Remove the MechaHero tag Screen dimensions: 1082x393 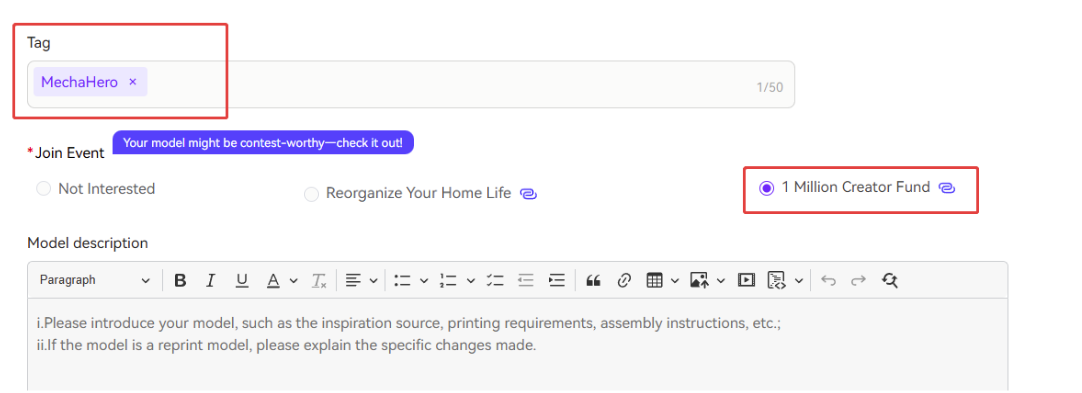133,82
